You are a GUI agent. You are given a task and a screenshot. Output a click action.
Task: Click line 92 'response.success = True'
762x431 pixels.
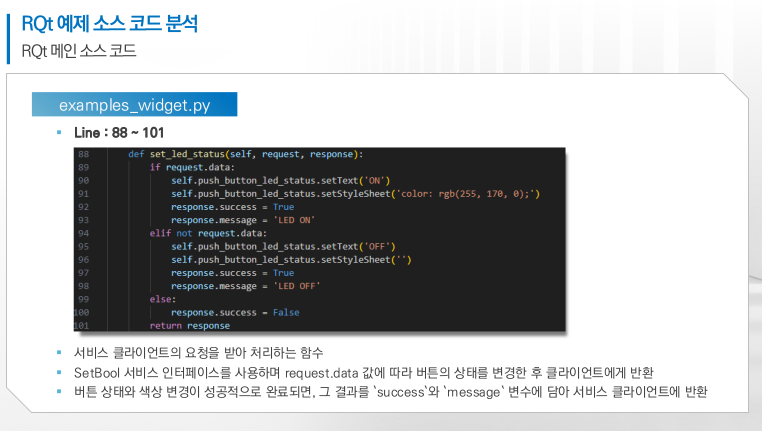coord(232,207)
